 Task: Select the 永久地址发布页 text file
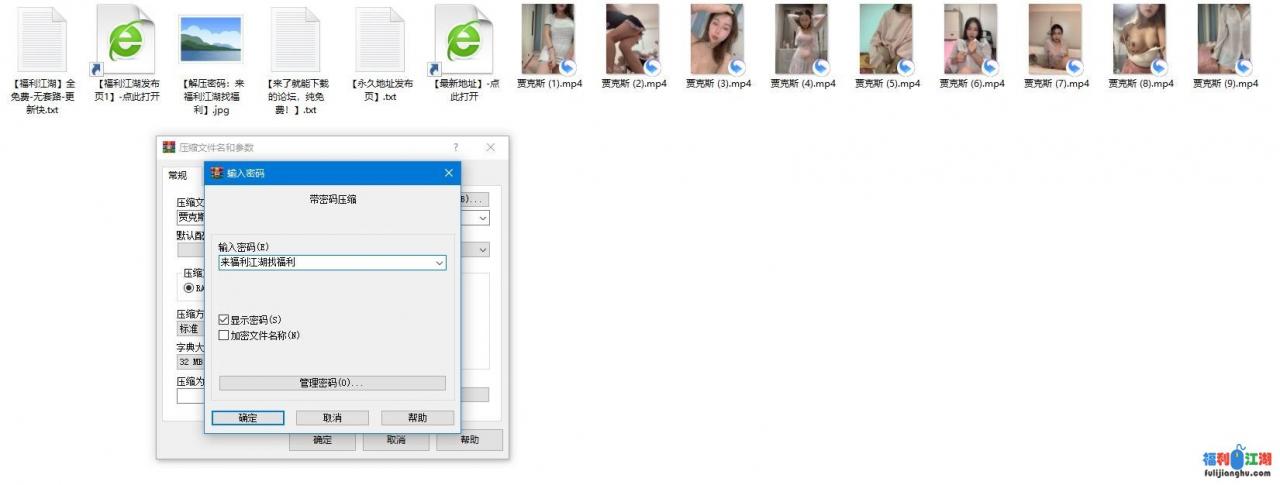pyautogui.click(x=380, y=40)
